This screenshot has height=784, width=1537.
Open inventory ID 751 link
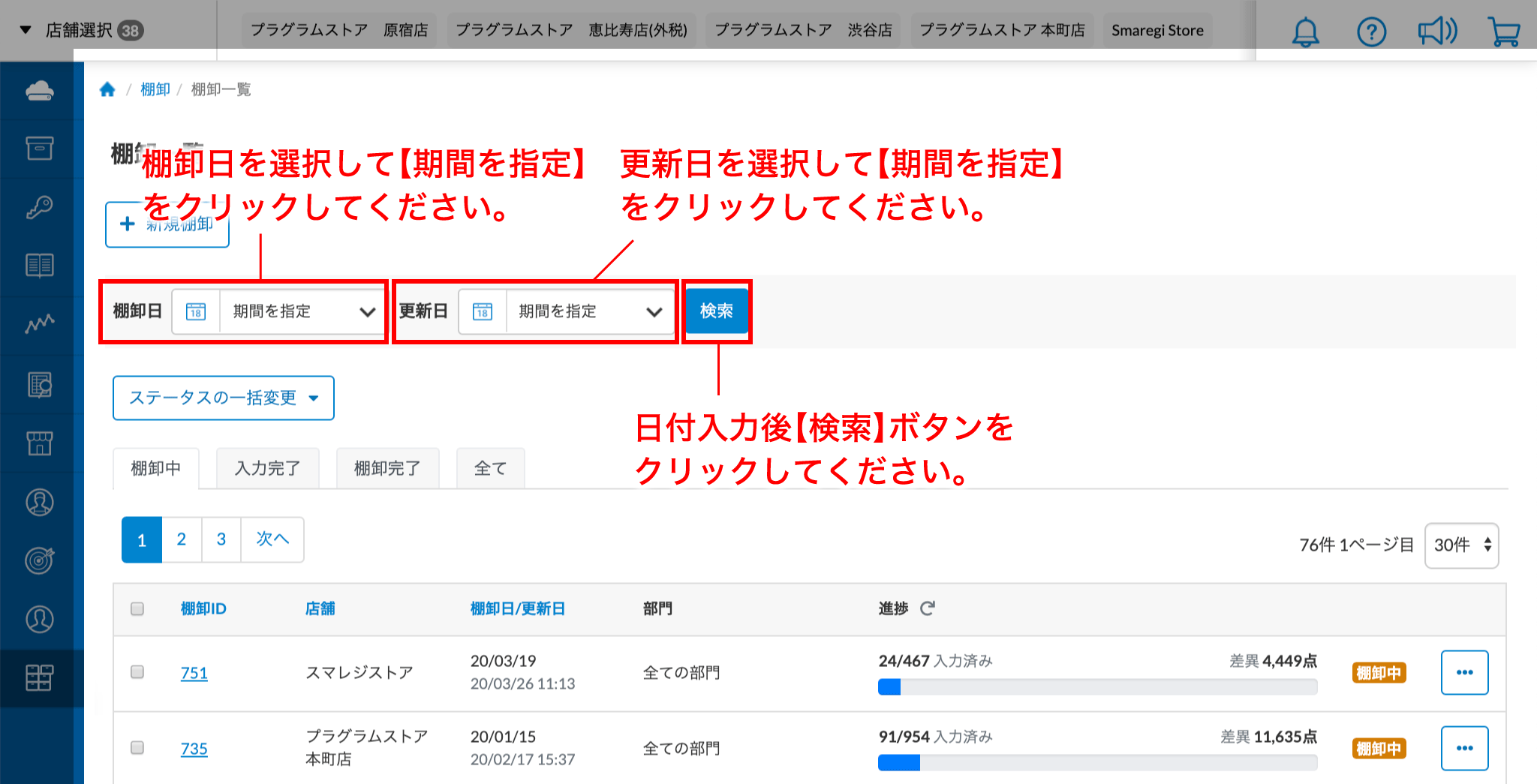click(x=194, y=673)
